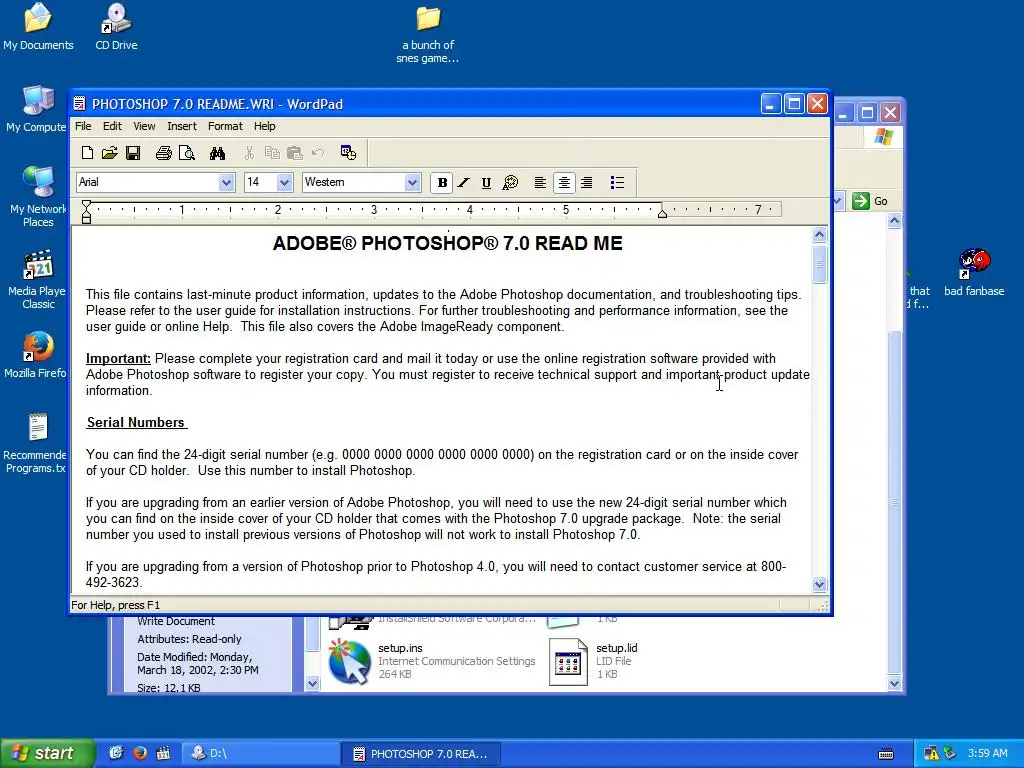Launch Media Player Classic from Quick Launch
The image size is (1024, 768).
click(x=163, y=753)
